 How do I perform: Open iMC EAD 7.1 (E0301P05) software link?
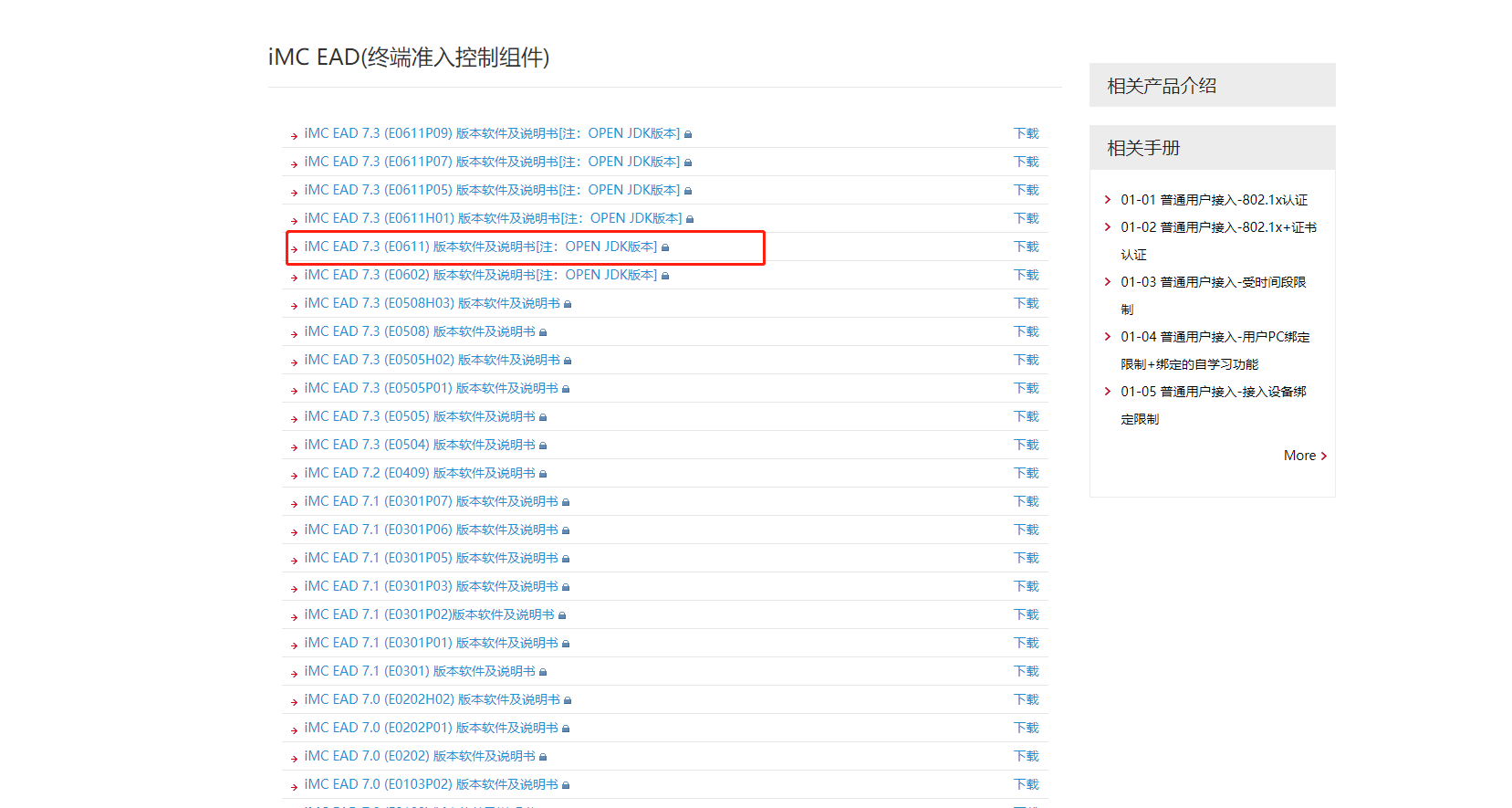pos(432,558)
